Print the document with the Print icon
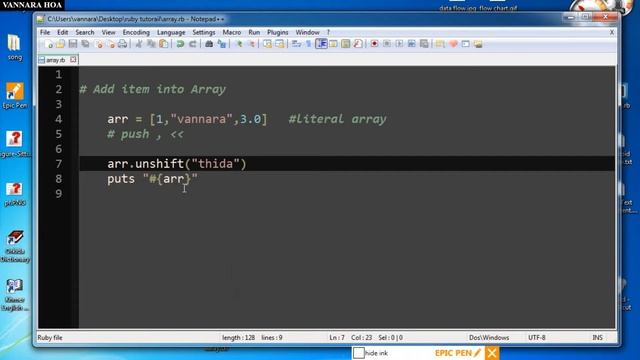640x360 pixels. click(x=122, y=44)
